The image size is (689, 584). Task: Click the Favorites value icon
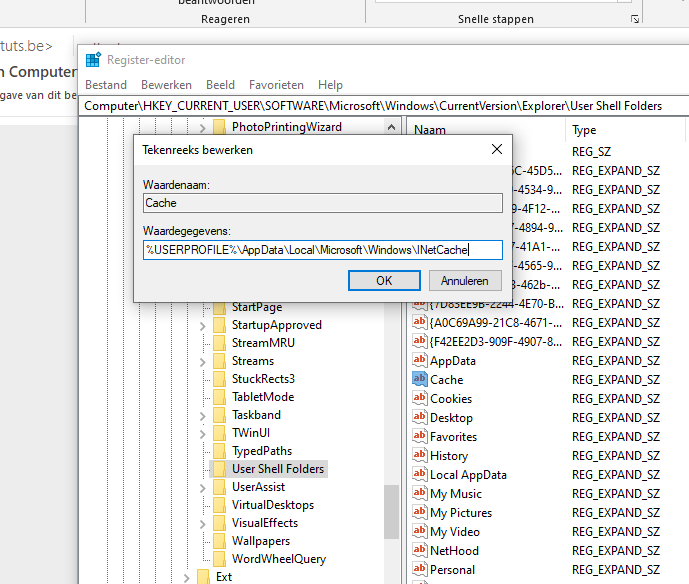[x=419, y=437]
